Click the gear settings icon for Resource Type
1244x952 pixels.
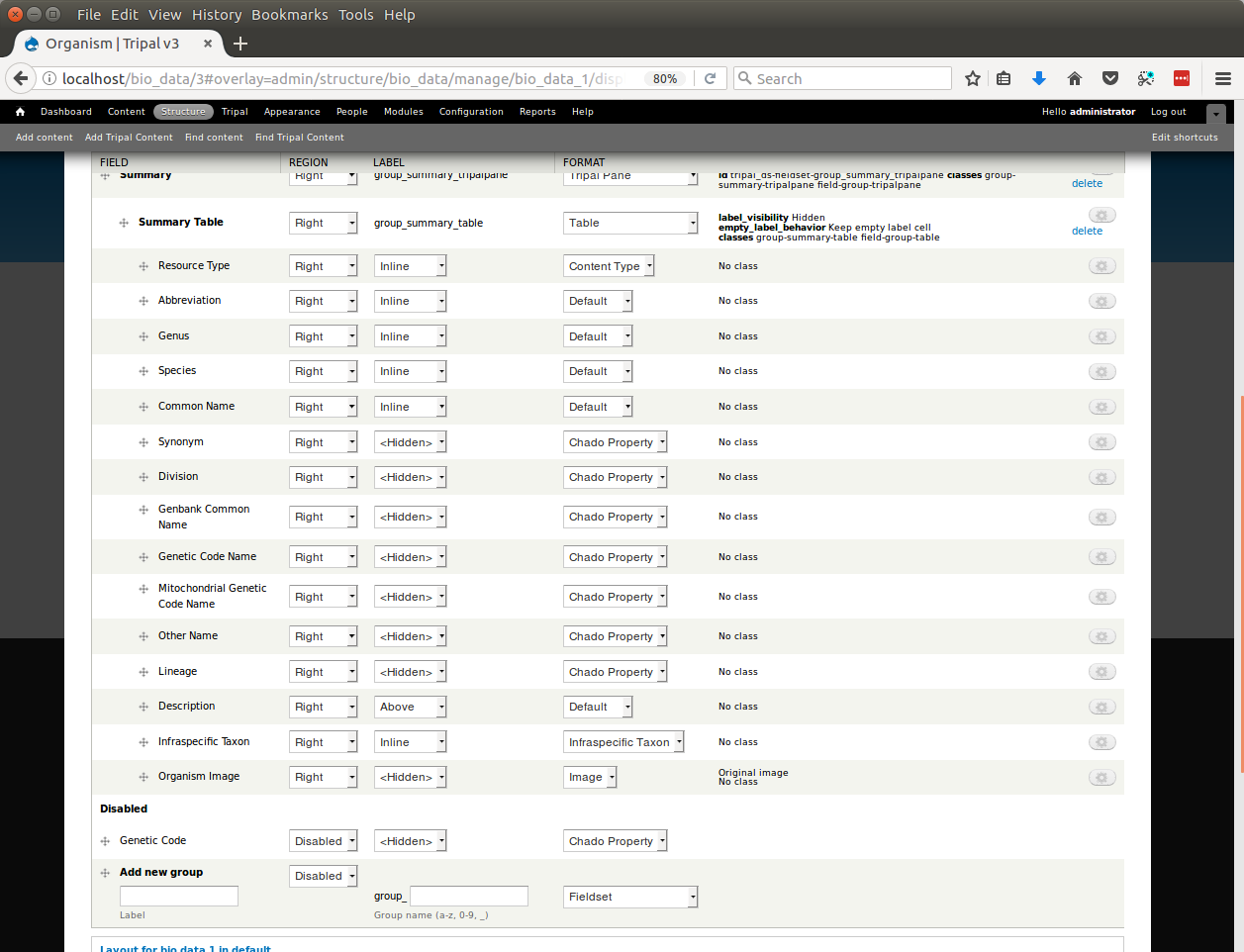[x=1101, y=266]
